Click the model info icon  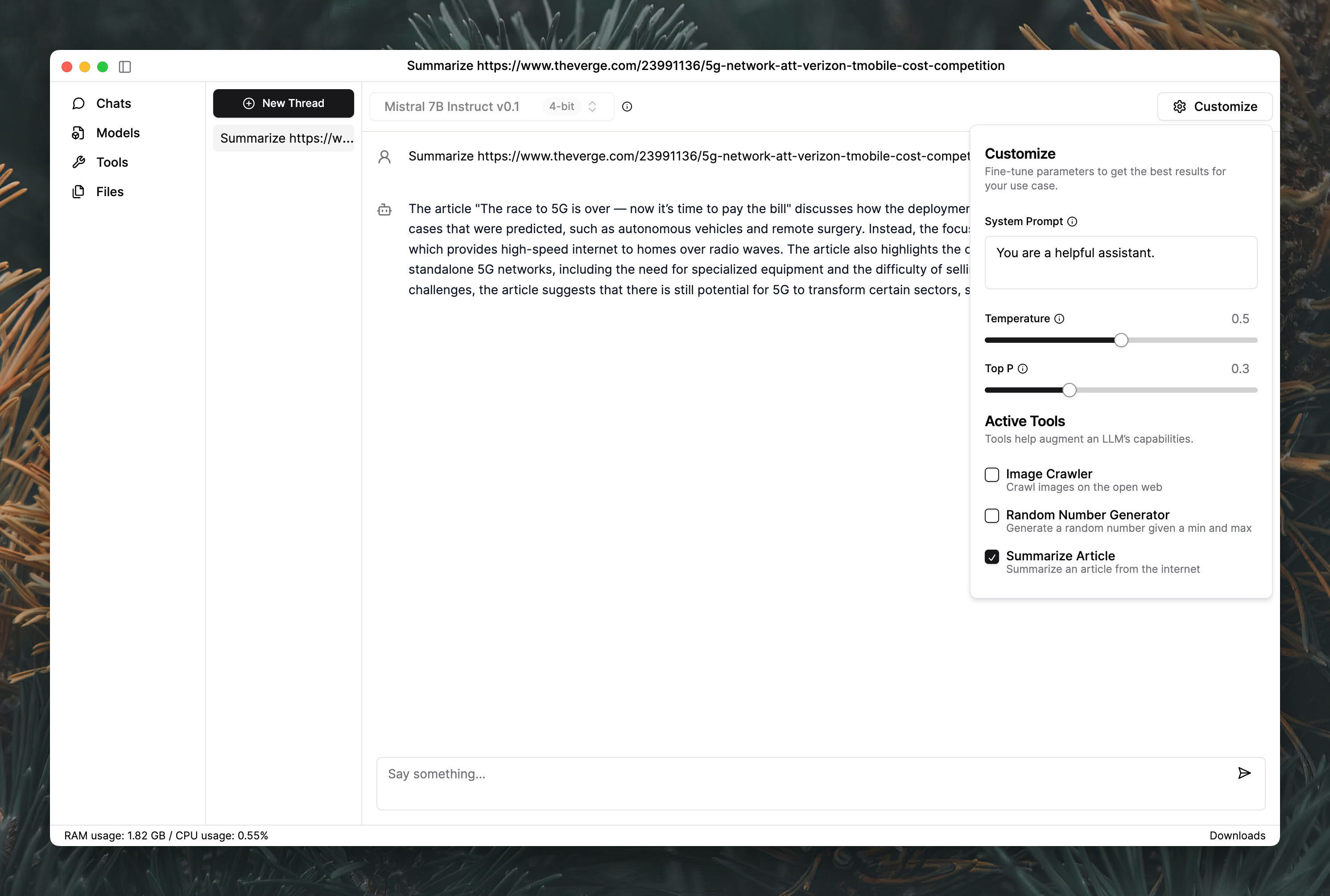[x=627, y=107]
